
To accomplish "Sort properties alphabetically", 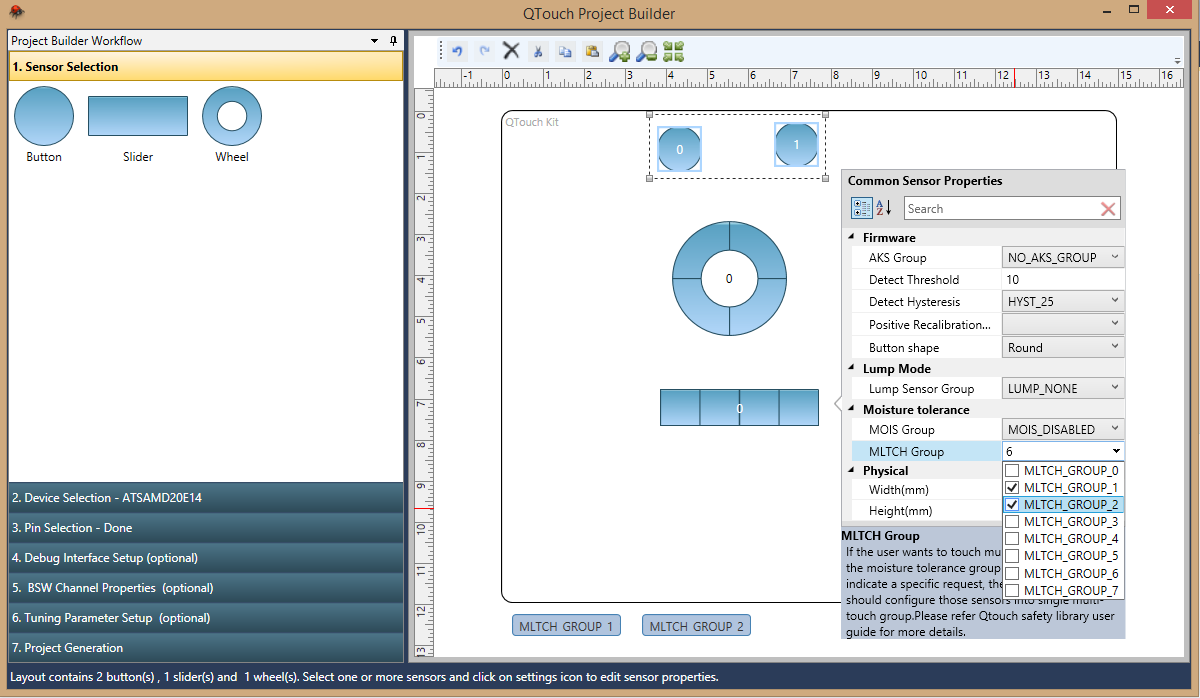I will point(884,208).
